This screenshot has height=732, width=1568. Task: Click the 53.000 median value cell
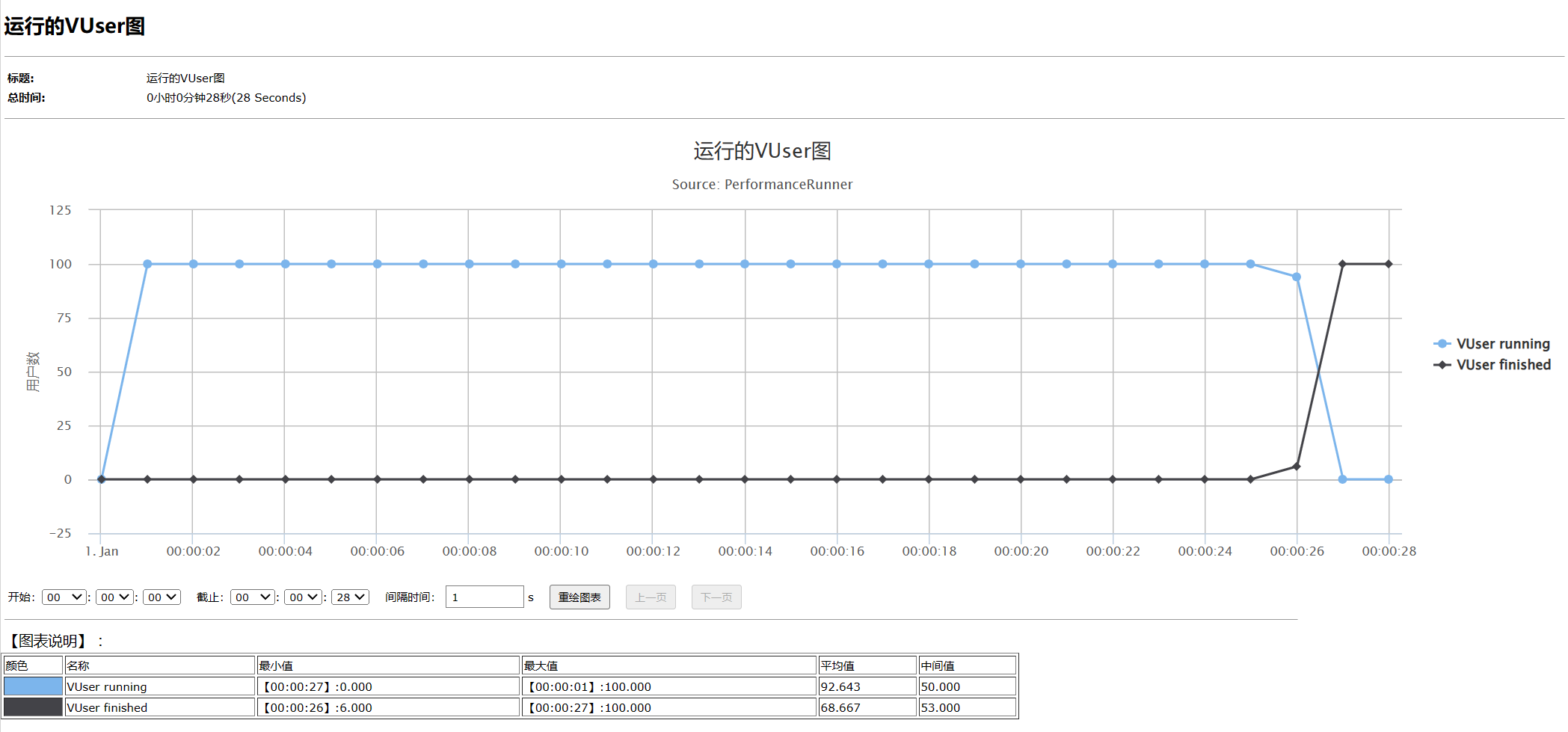click(x=968, y=707)
